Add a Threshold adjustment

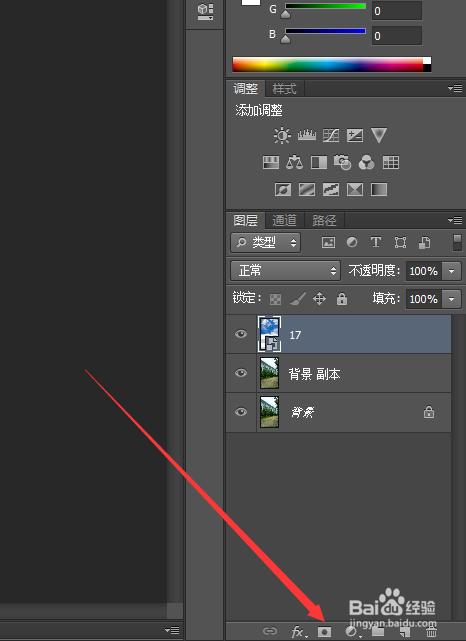tap(331, 189)
